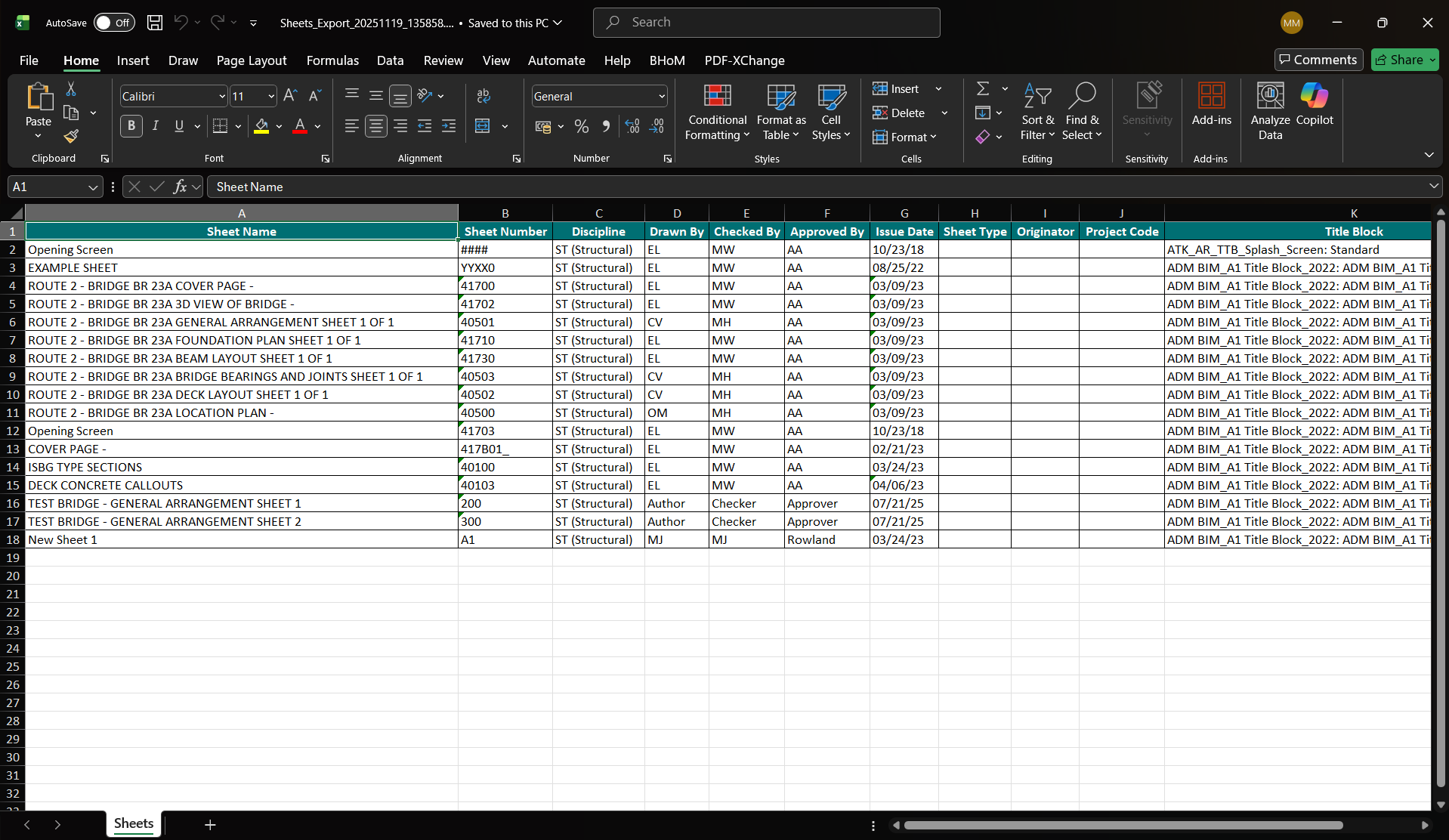Screen dimensions: 1449x840
Task: Expand the General number format dropdown
Action: pos(662,97)
